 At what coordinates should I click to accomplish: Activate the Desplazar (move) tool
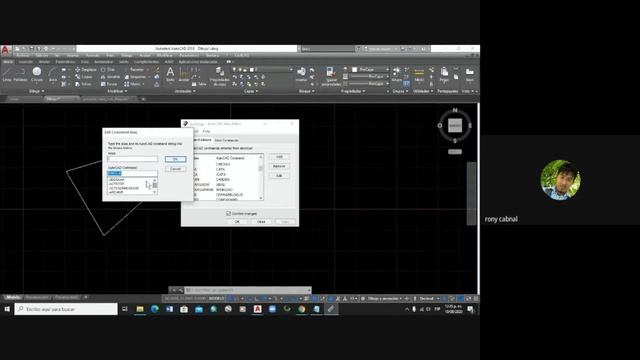pos(85,70)
